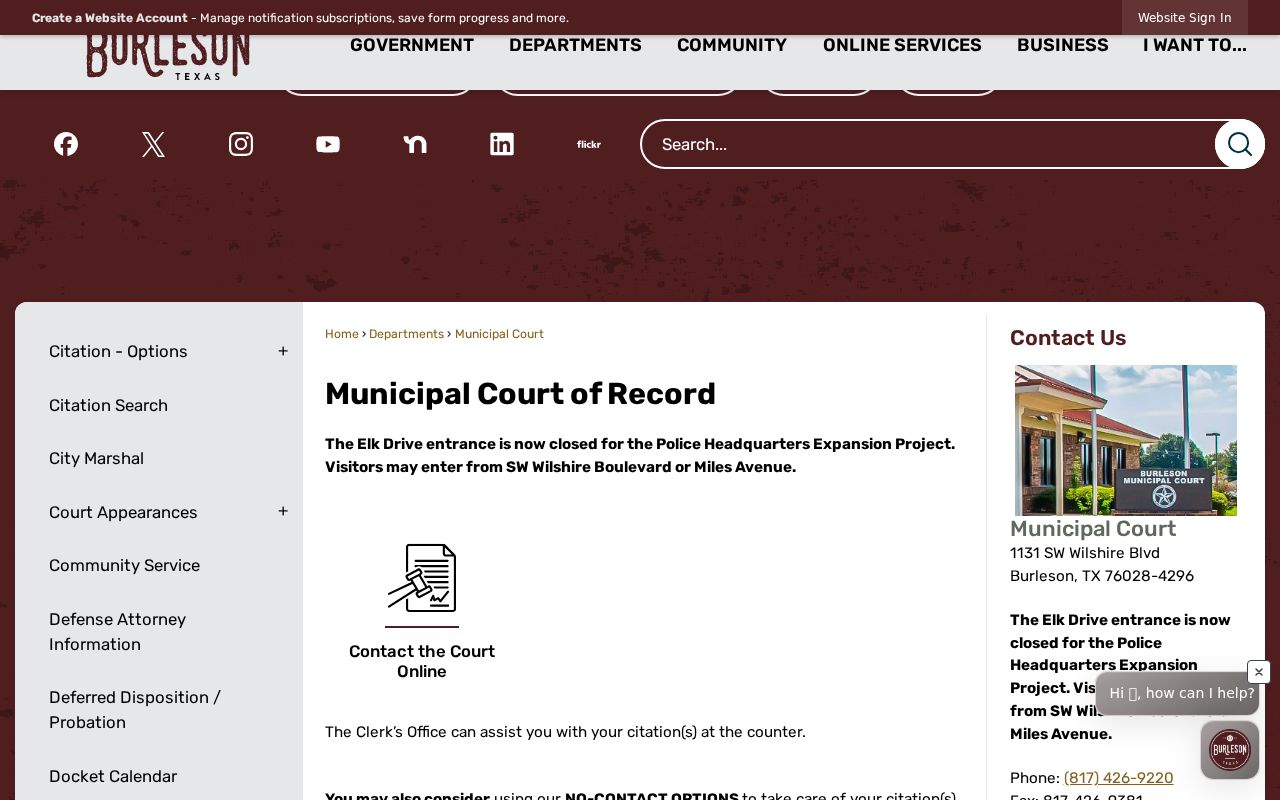Click the Contact the Court Online gavel icon
Screen dimensions: 1280x800
click(x=422, y=578)
